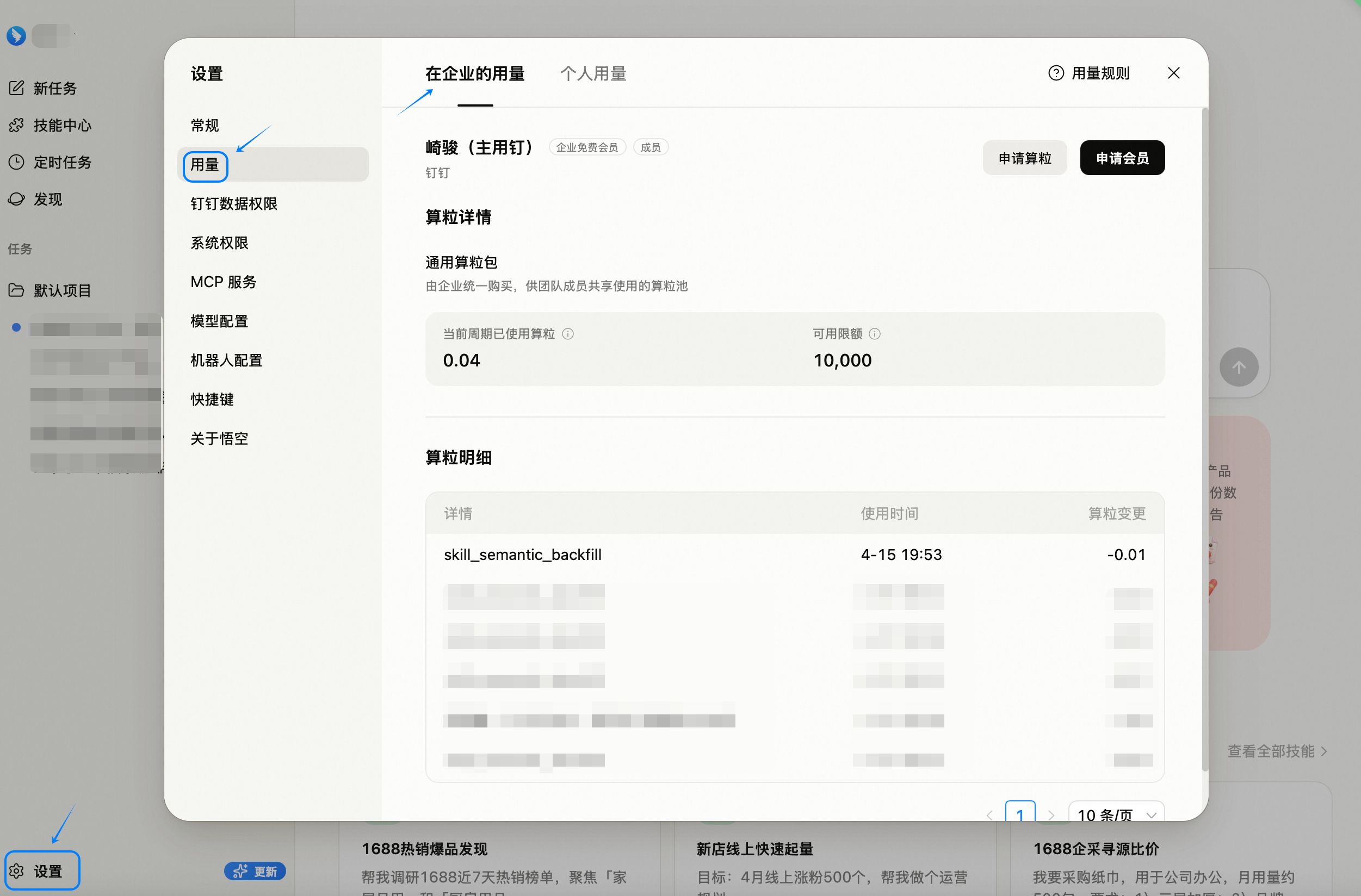1361x896 pixels.
Task: Click the new task compose icon
Action: click(16, 88)
